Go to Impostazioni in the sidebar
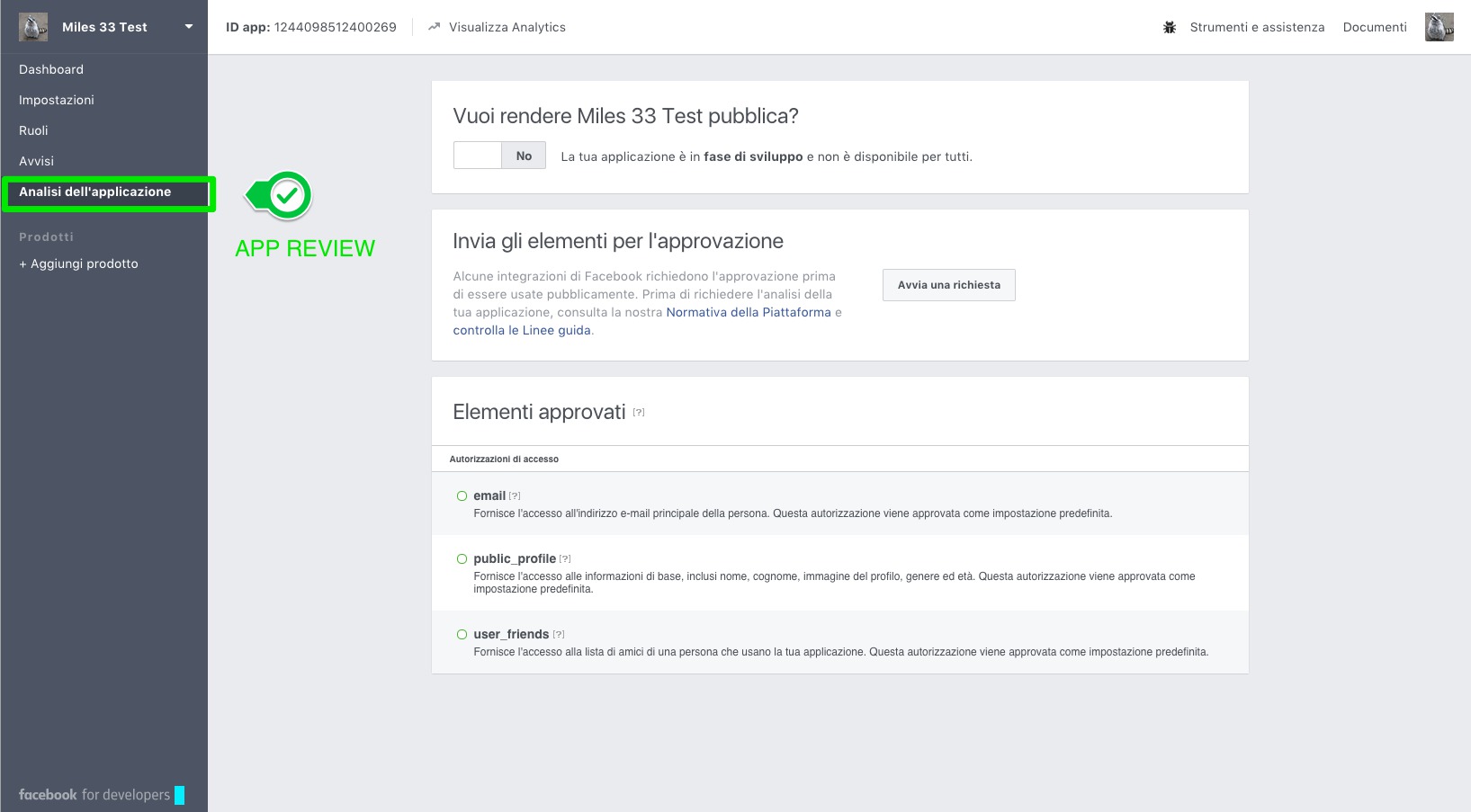This screenshot has height=812, width=1471. point(57,100)
